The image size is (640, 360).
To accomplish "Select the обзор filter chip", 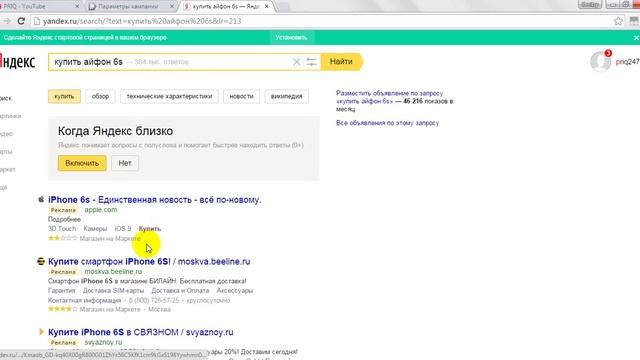I will pyautogui.click(x=100, y=96).
